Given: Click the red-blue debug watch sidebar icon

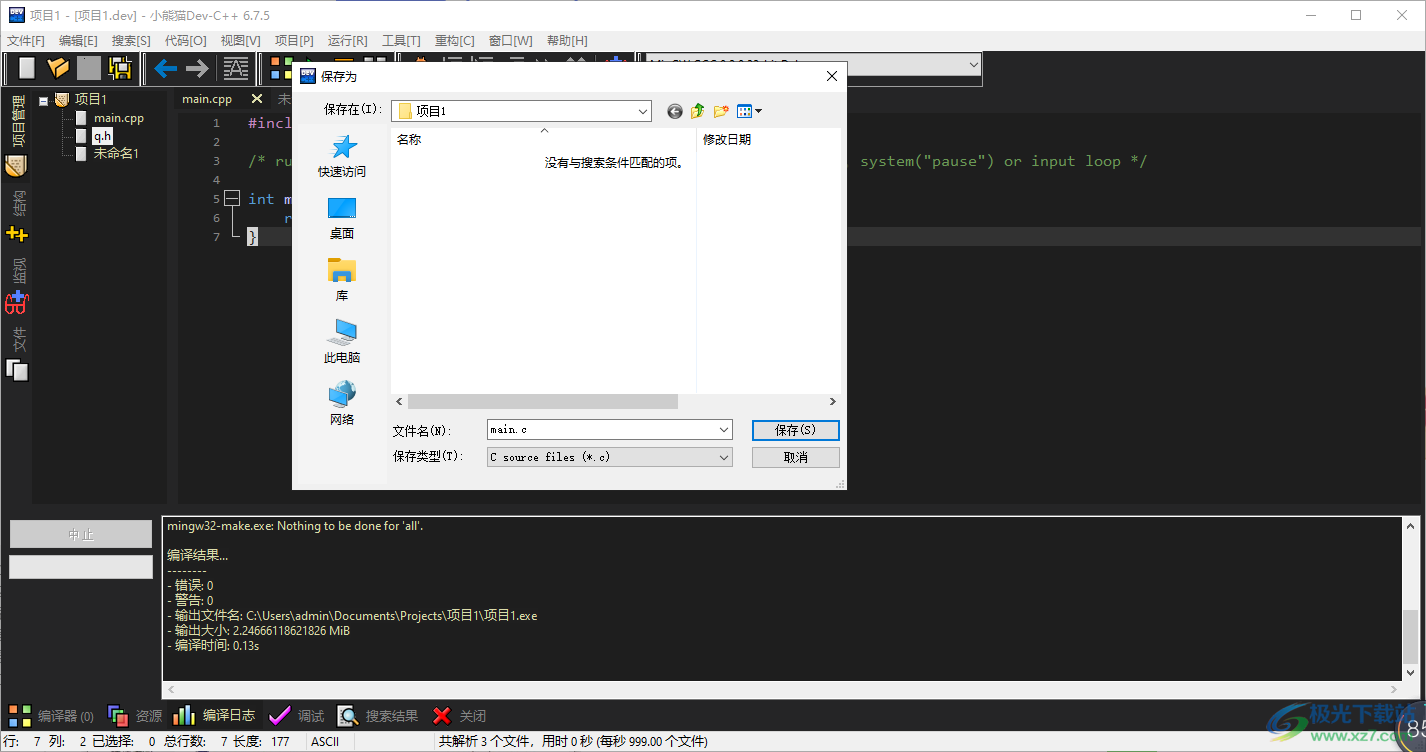Looking at the screenshot, I should (x=17, y=301).
